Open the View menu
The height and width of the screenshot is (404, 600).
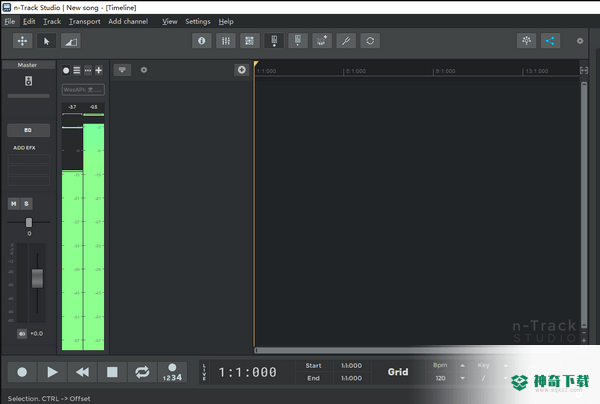click(170, 21)
